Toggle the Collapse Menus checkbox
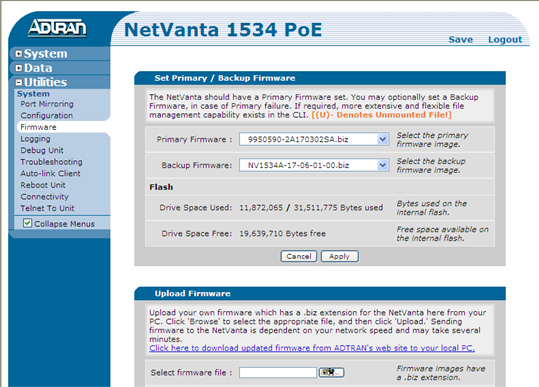 pos(28,223)
